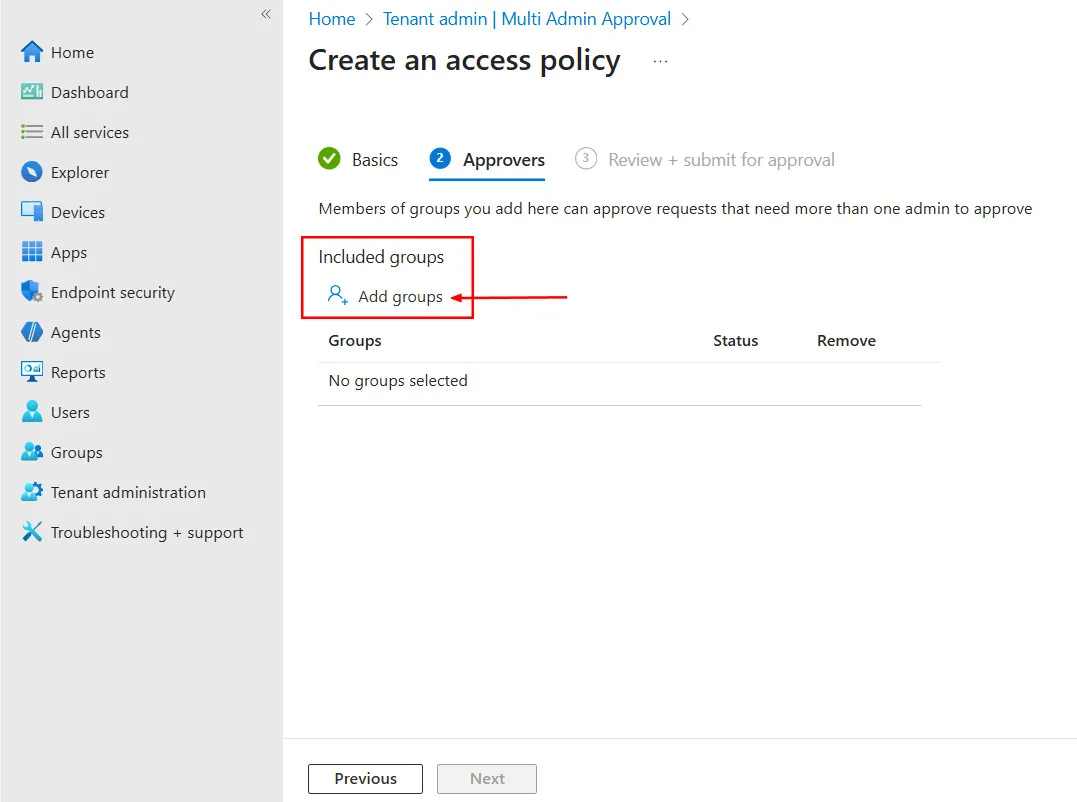1077x802 pixels.
Task: Click Add groups to include approvers
Action: pyautogui.click(x=385, y=296)
